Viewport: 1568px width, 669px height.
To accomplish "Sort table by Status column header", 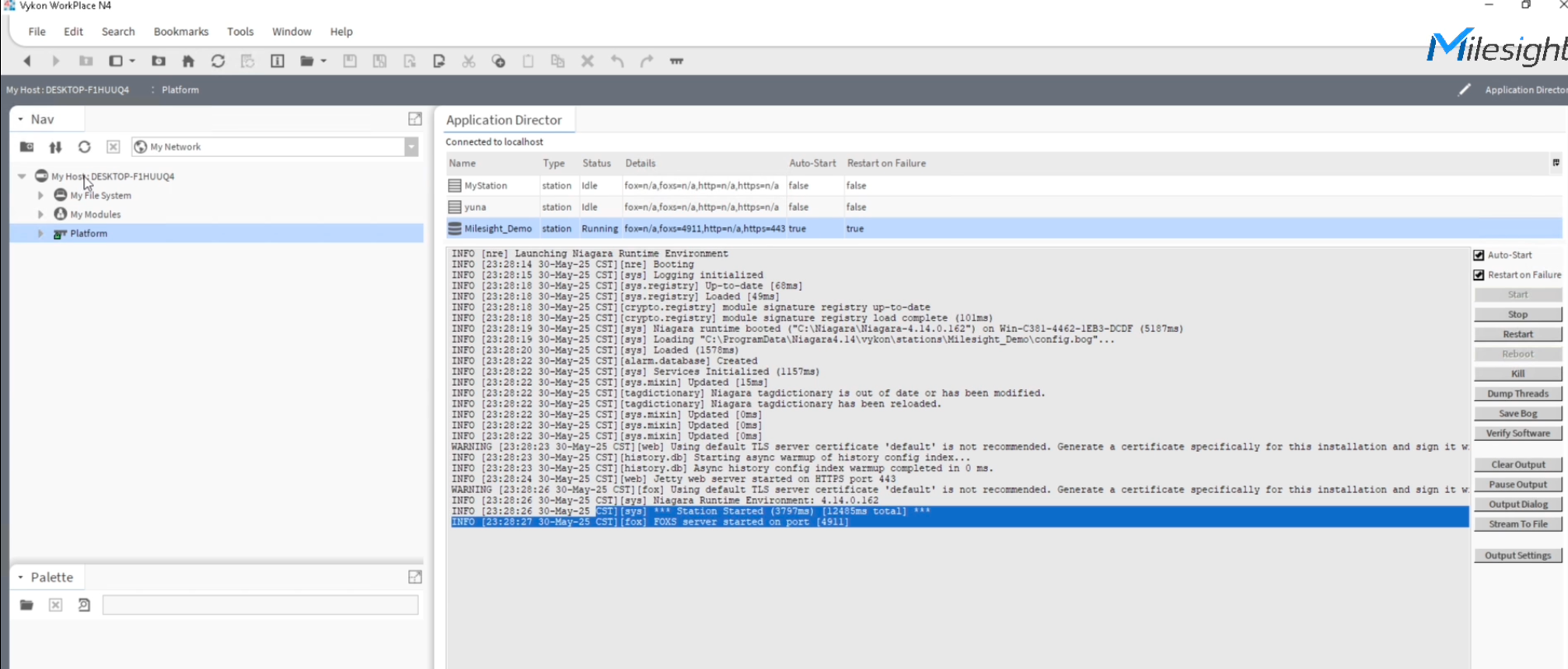I will click(596, 163).
